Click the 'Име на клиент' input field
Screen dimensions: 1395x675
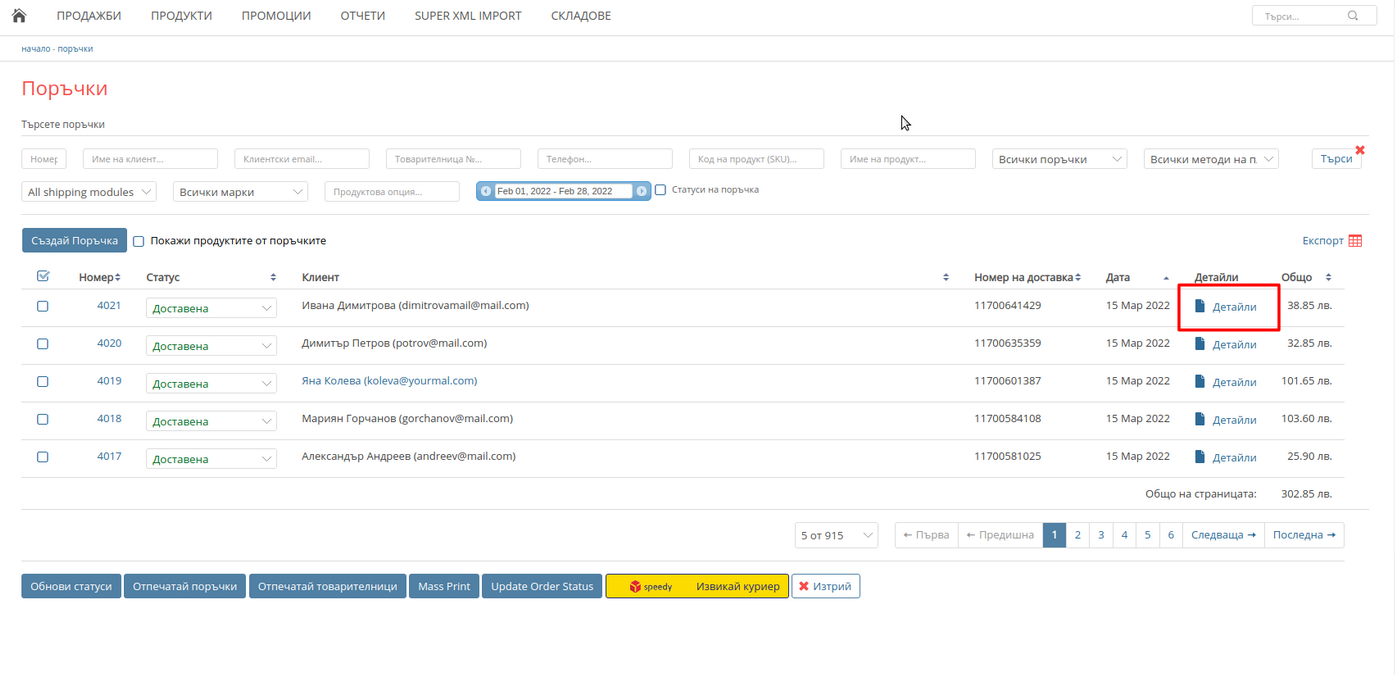(150, 159)
